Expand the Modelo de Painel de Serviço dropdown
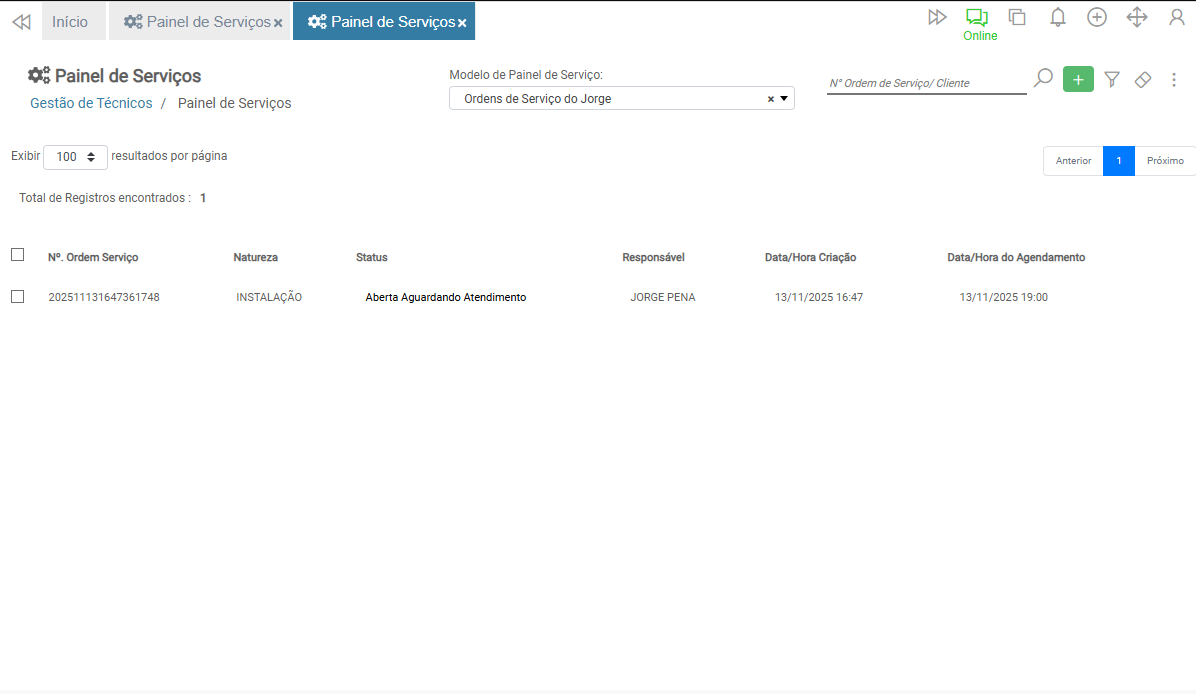The image size is (1196, 694). coord(785,99)
